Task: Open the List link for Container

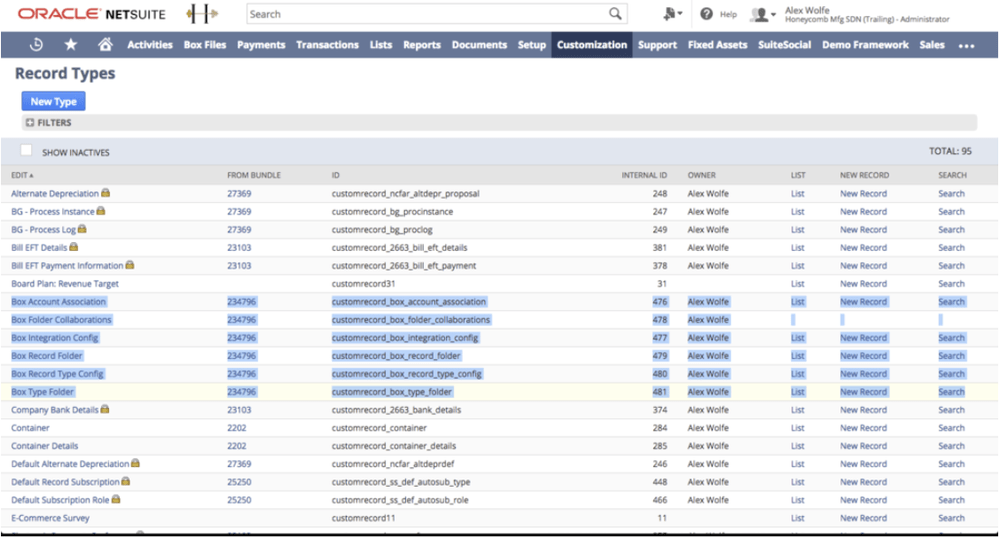Action: point(798,427)
